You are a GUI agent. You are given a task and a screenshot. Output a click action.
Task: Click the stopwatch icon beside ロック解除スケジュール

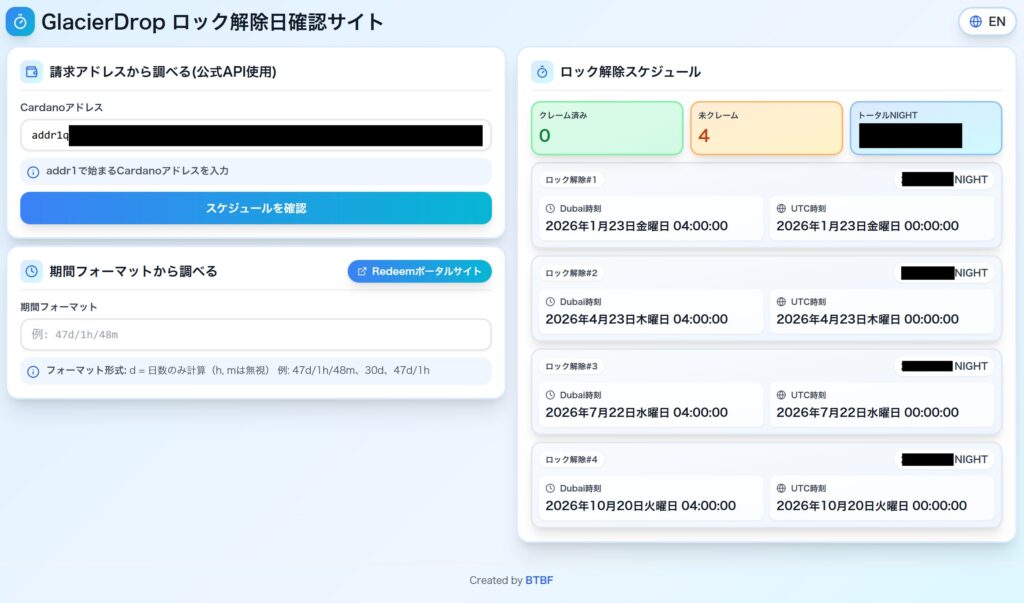(x=542, y=71)
